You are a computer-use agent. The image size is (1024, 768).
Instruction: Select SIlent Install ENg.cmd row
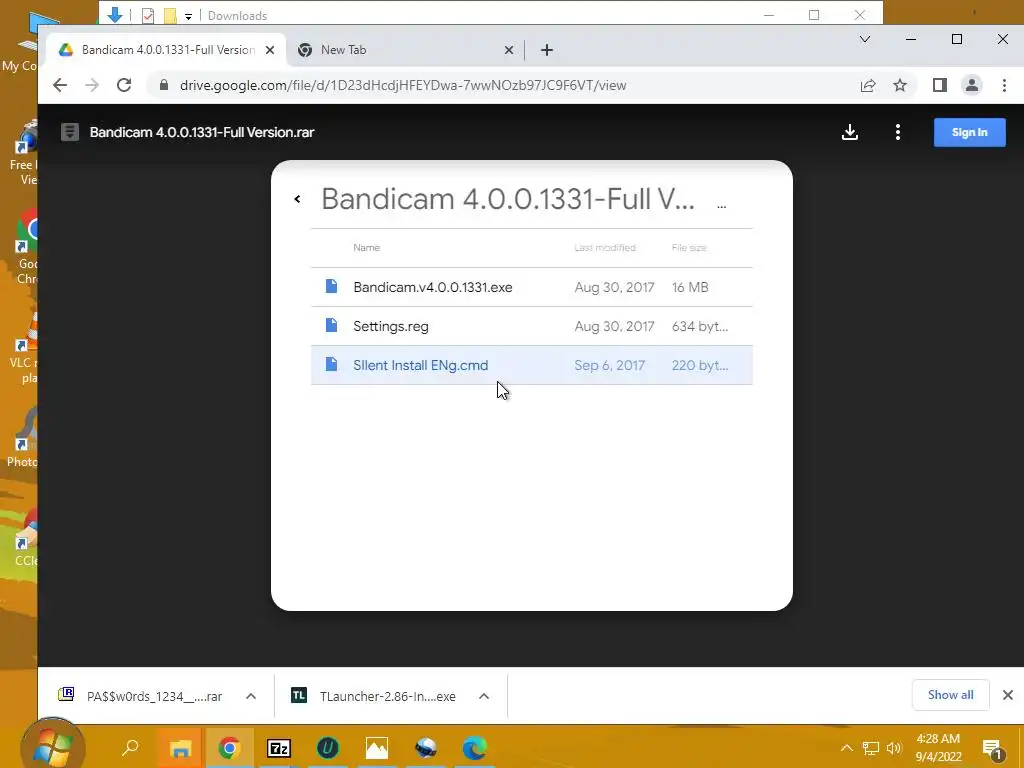point(532,365)
